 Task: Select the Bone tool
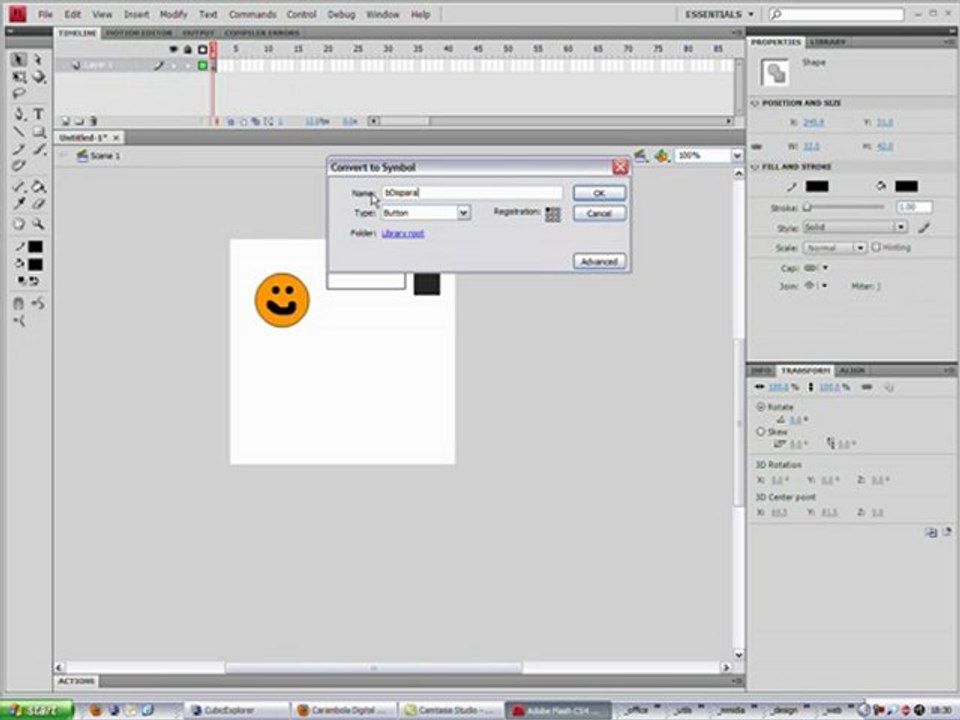19,187
